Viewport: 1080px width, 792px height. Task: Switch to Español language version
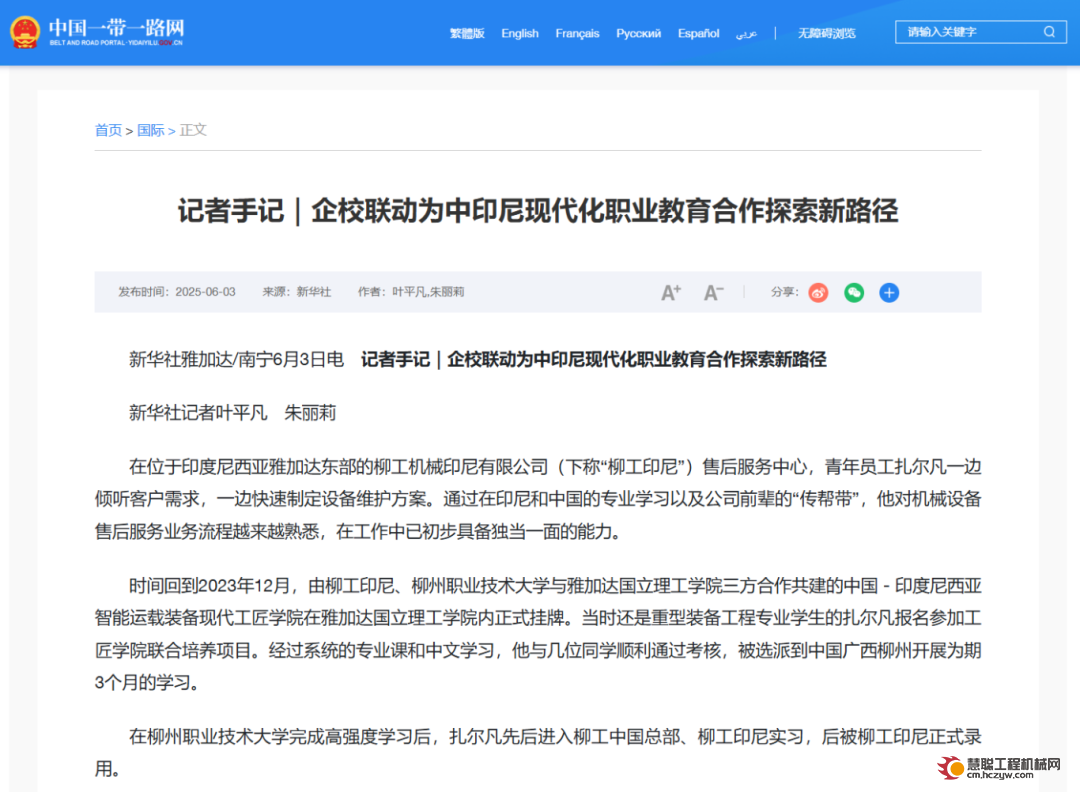[698, 33]
